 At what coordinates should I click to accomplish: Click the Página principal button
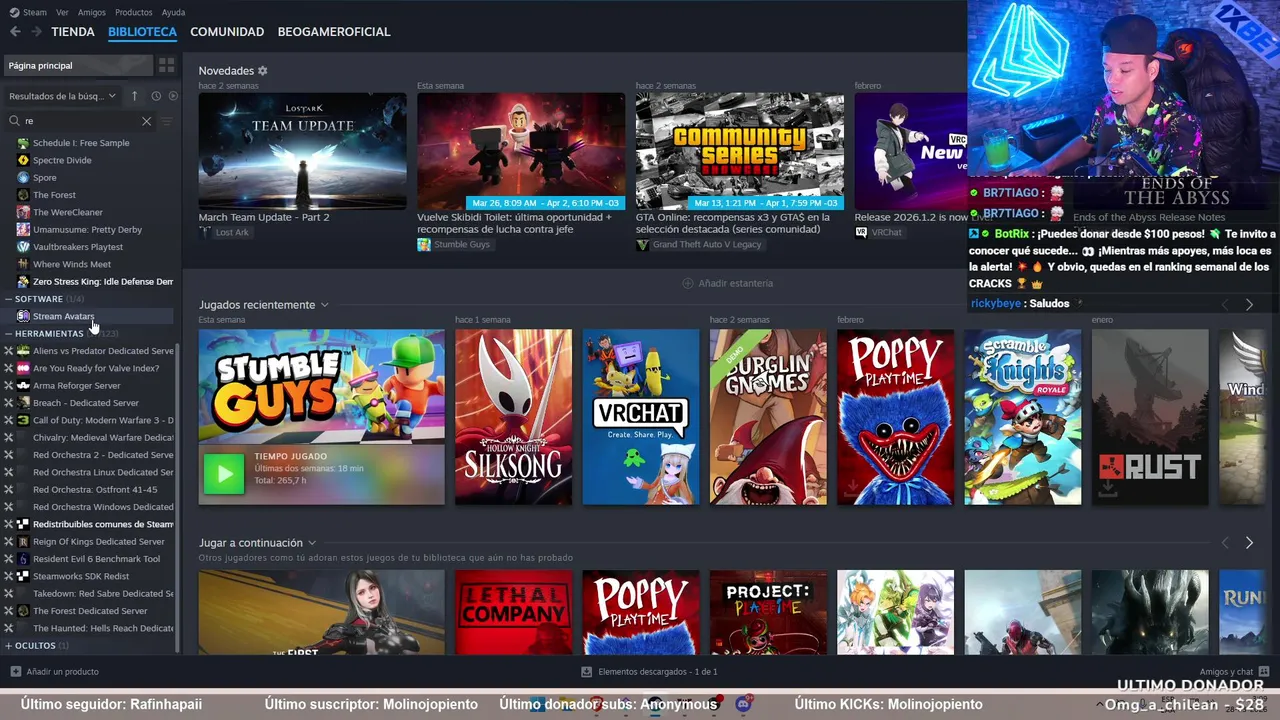coord(78,65)
